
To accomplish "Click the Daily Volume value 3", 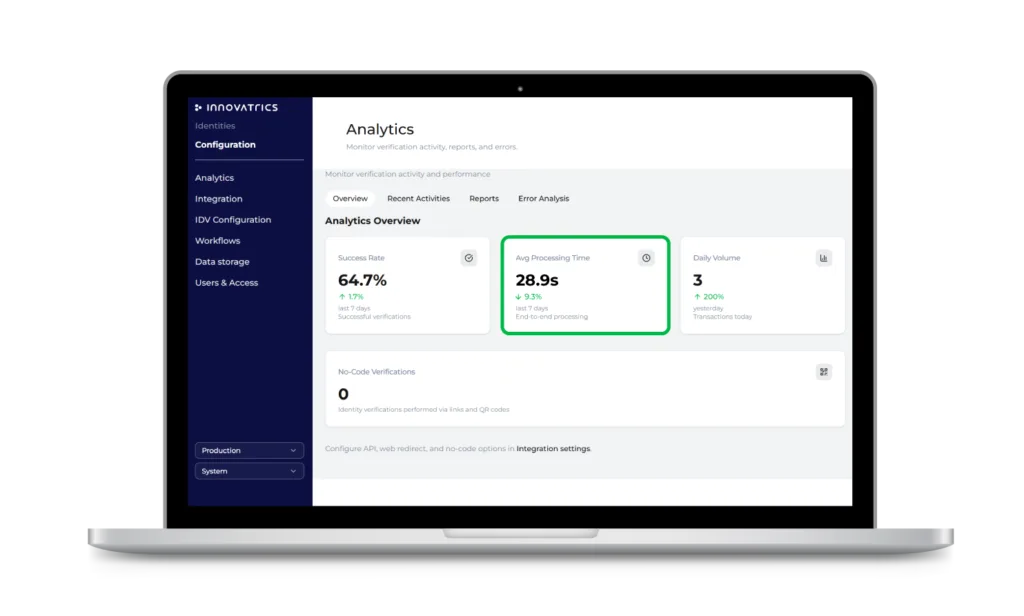I will click(x=697, y=280).
